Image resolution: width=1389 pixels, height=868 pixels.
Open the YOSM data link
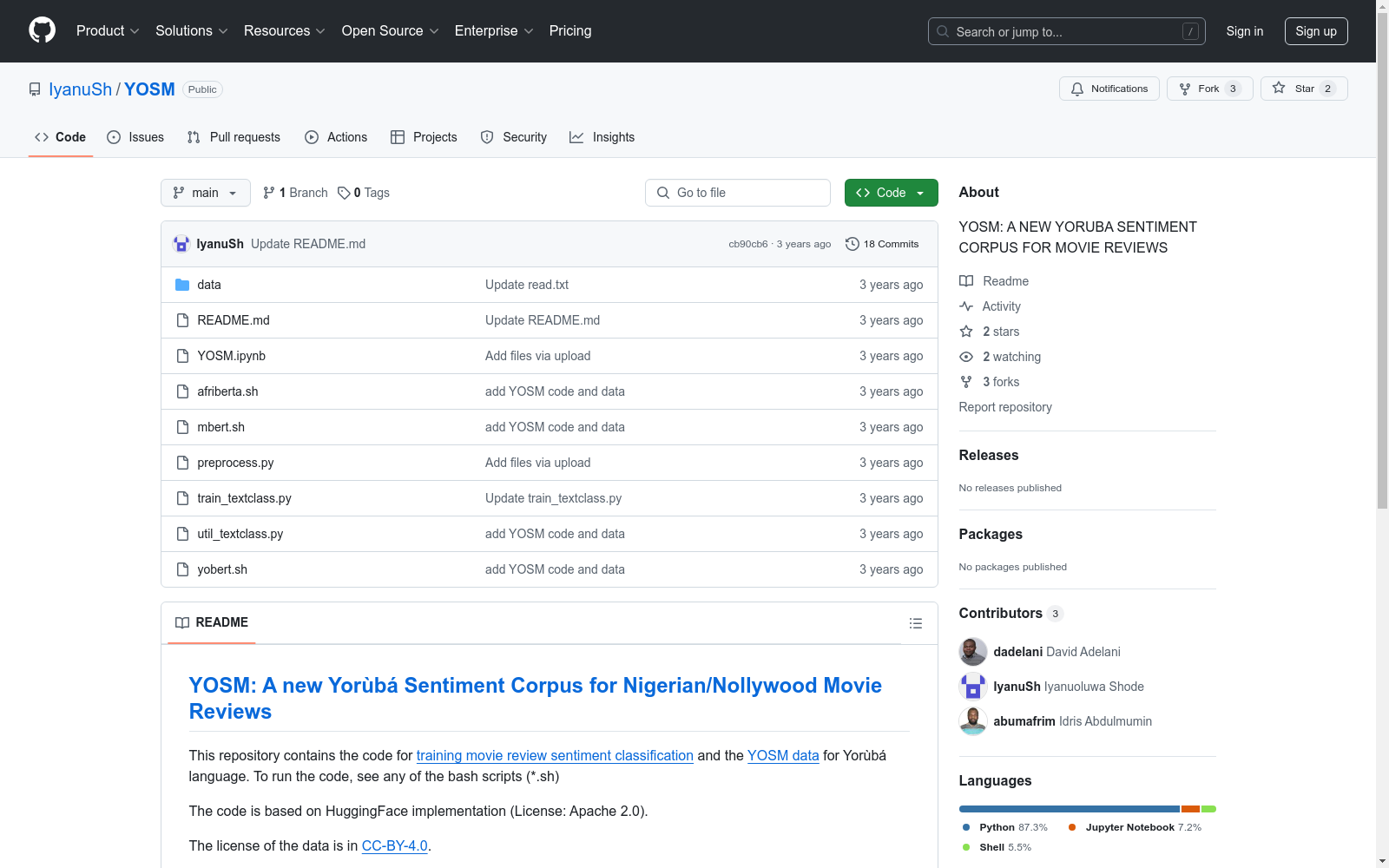point(783,755)
